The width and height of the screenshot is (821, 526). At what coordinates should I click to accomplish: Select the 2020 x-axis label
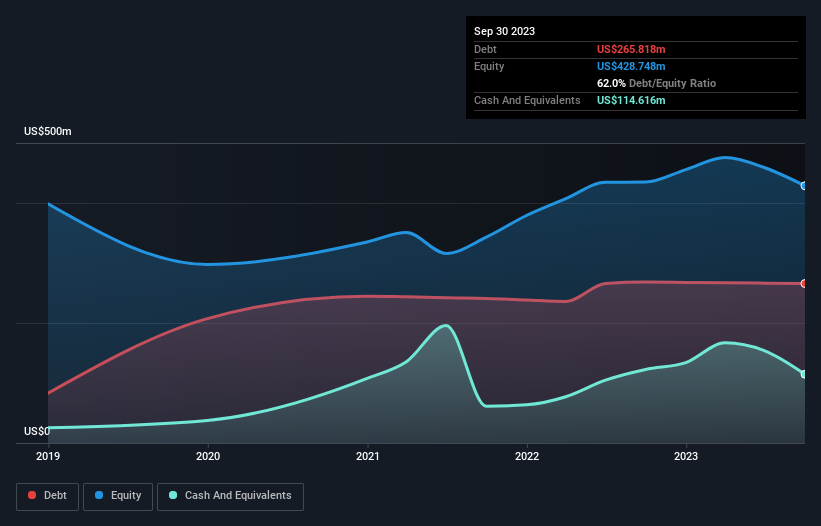[208, 456]
